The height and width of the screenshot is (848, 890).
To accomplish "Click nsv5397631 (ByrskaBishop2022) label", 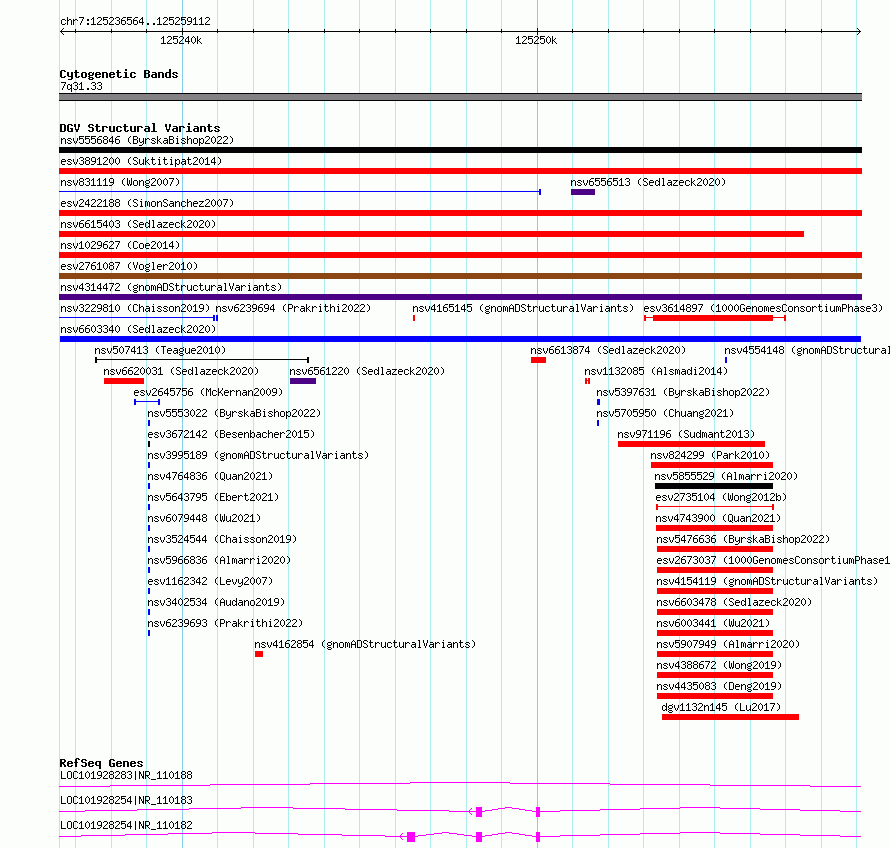I will pos(683,392).
